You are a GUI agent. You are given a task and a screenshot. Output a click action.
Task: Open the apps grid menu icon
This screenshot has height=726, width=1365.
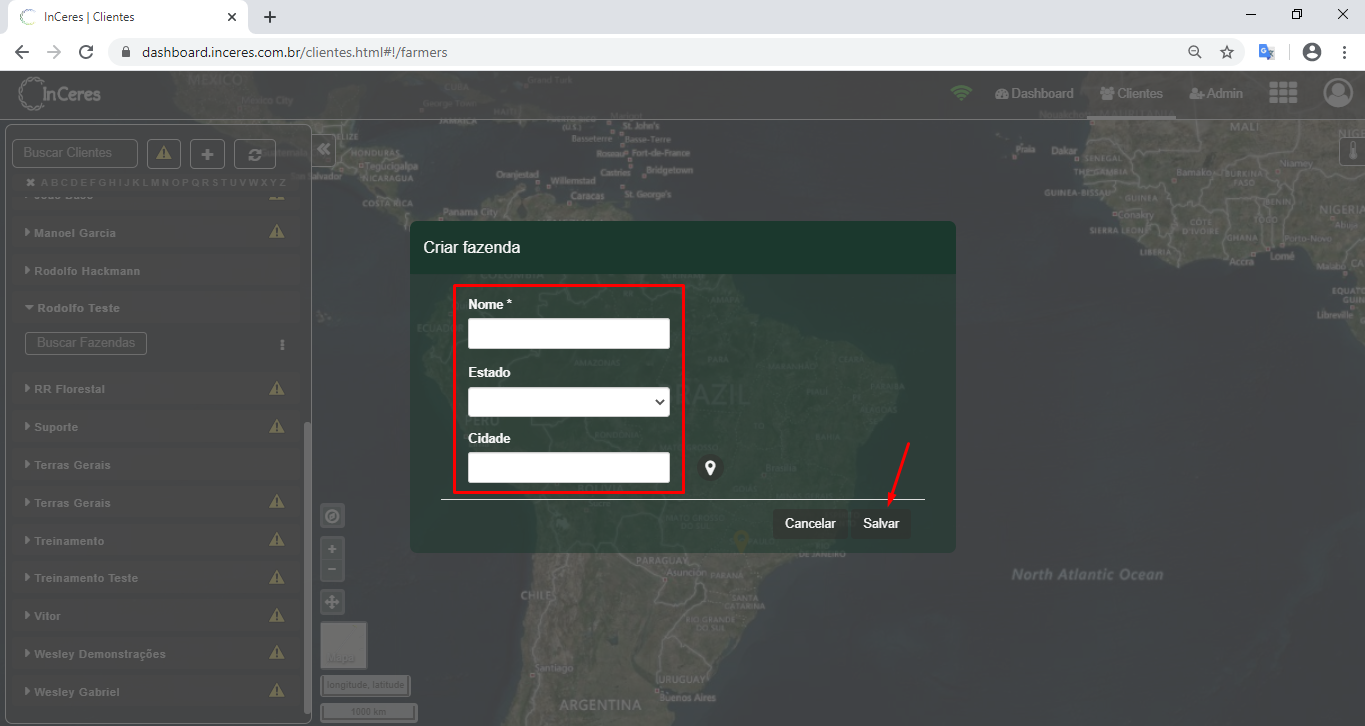1283,93
